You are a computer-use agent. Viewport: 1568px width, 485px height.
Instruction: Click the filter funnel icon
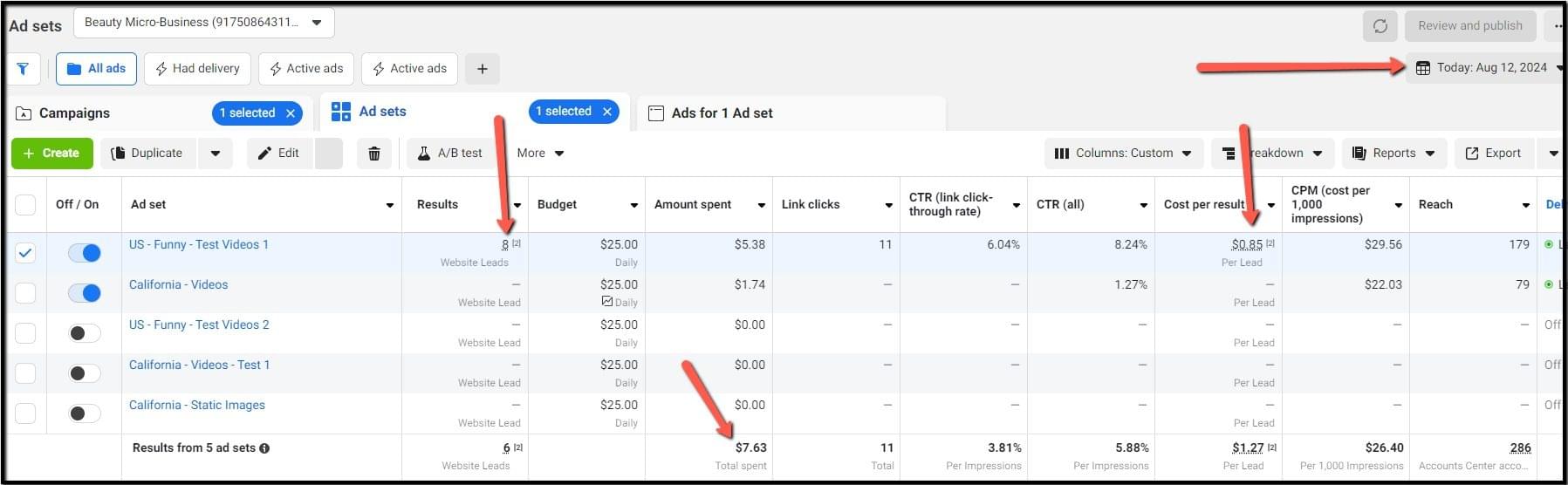tap(24, 69)
